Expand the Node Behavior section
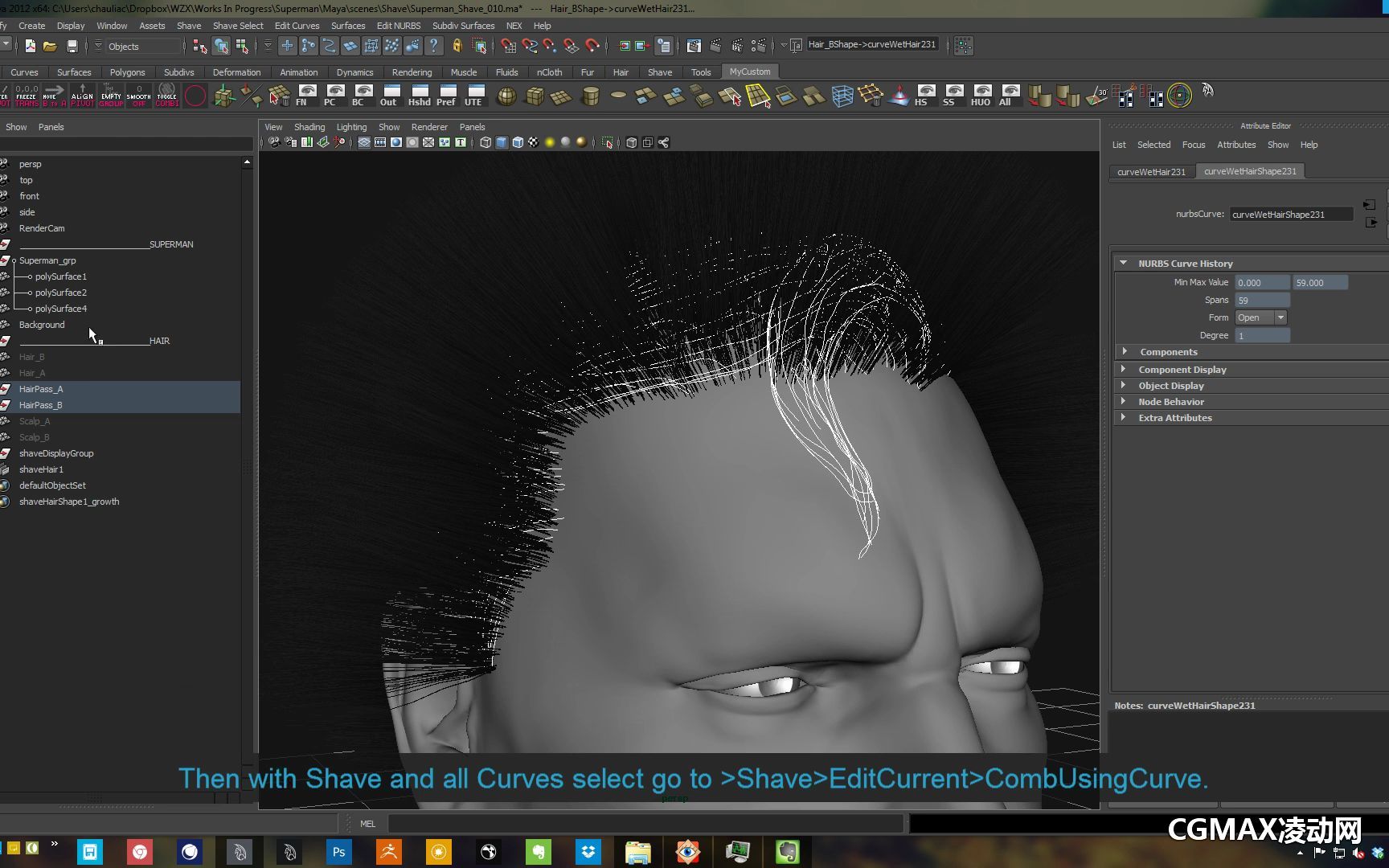1389x868 pixels. click(1125, 401)
